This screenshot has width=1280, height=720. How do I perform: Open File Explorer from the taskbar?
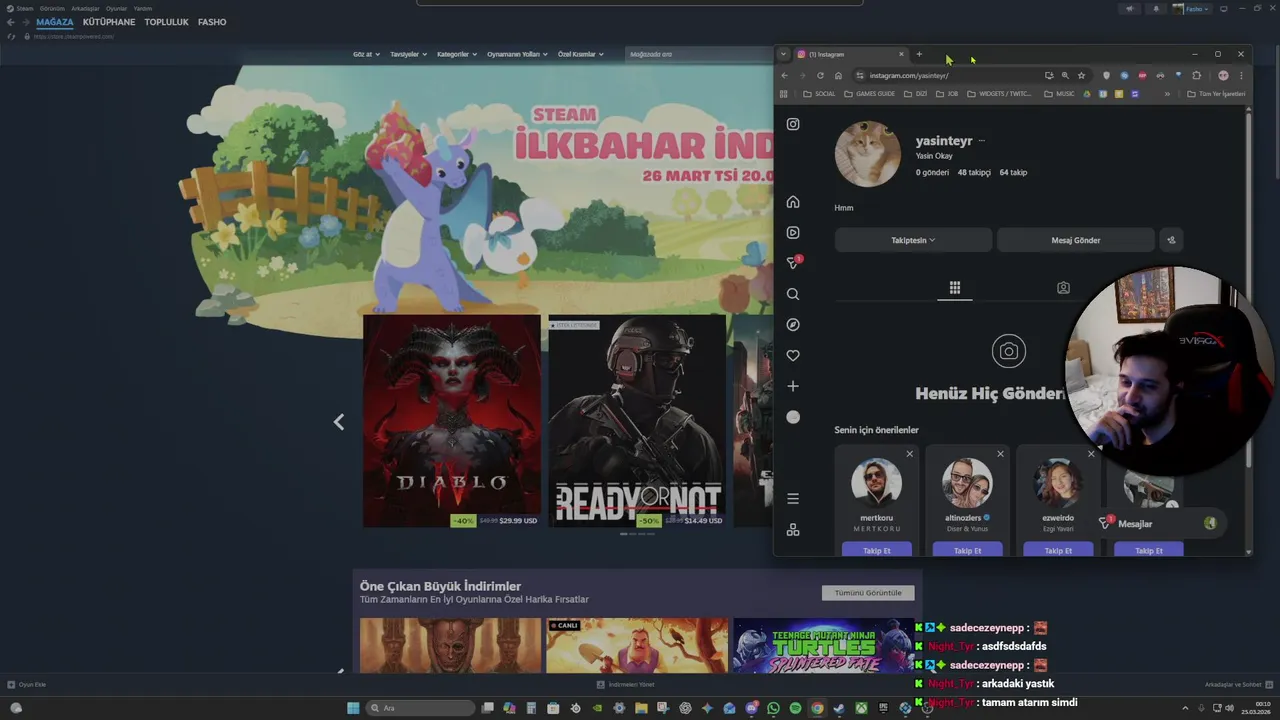[641, 708]
